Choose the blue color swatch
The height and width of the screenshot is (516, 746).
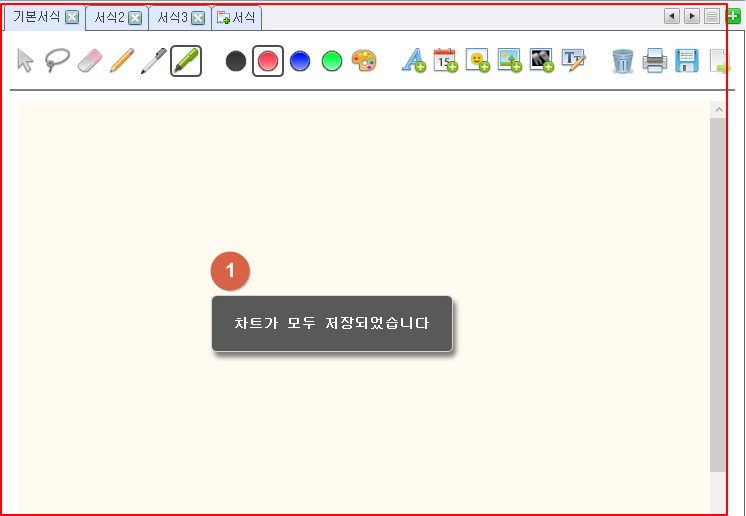(x=300, y=61)
